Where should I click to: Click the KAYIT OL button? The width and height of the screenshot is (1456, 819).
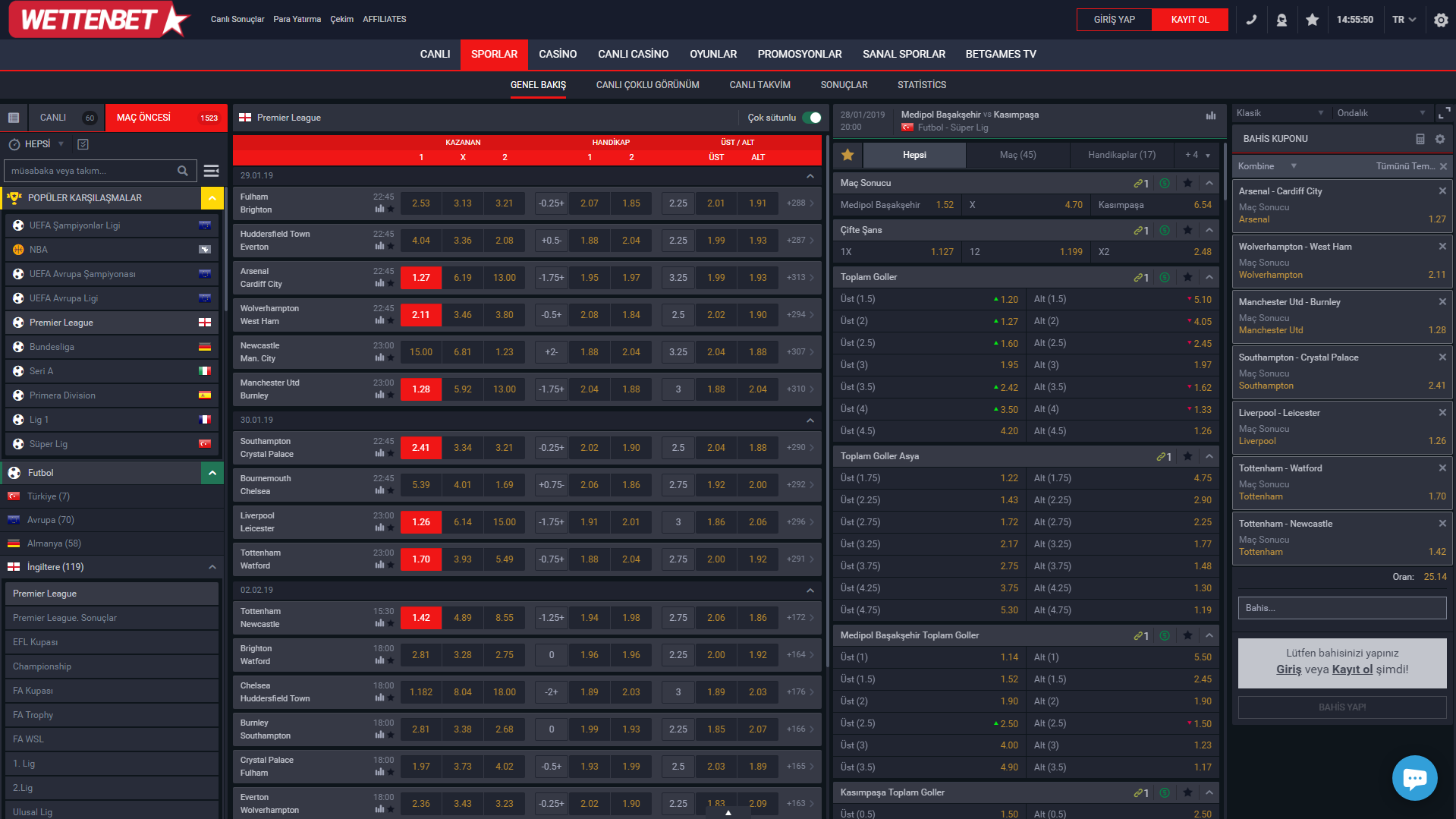[1189, 20]
